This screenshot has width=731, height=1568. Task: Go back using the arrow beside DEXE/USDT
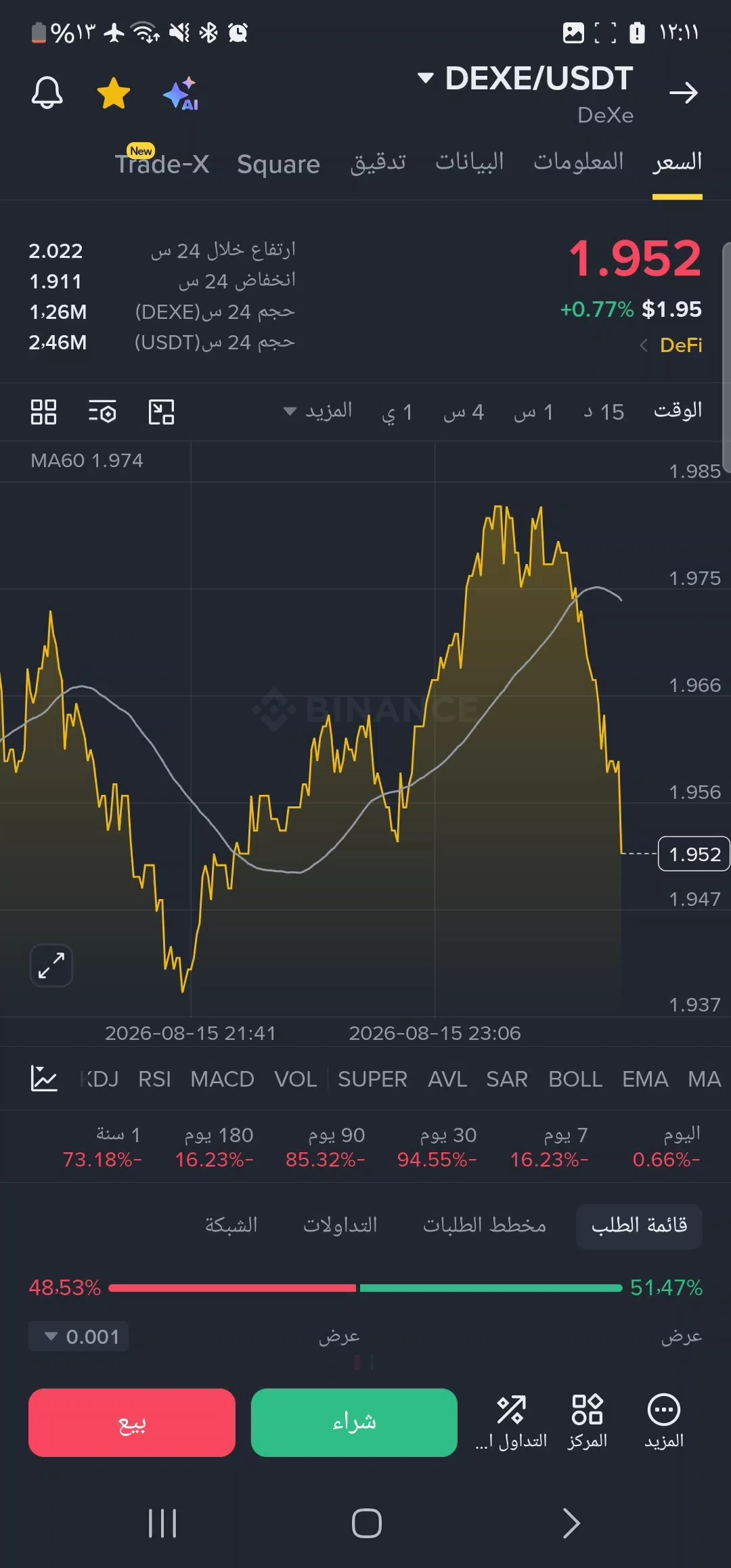[x=683, y=93]
